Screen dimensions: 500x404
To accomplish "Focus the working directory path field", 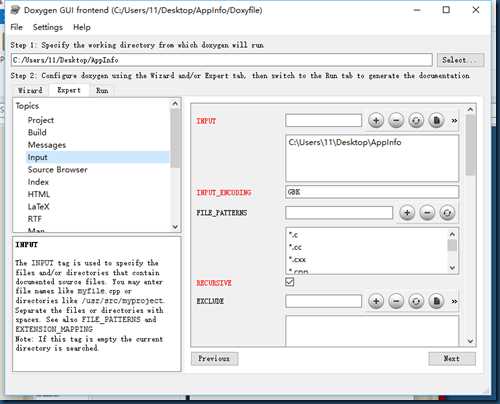I will [x=222, y=60].
